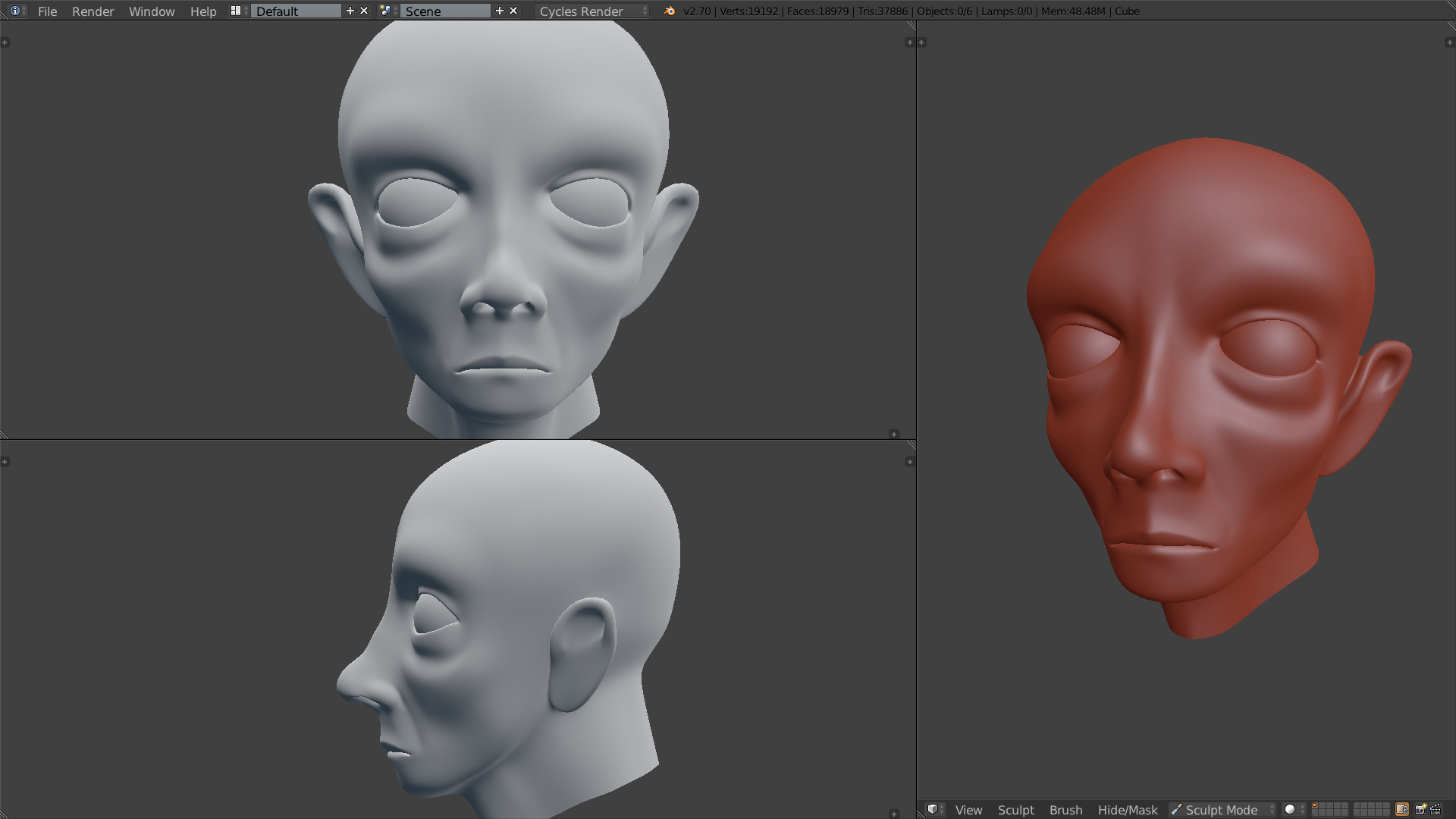
Task: Open the File menu
Action: [x=47, y=11]
